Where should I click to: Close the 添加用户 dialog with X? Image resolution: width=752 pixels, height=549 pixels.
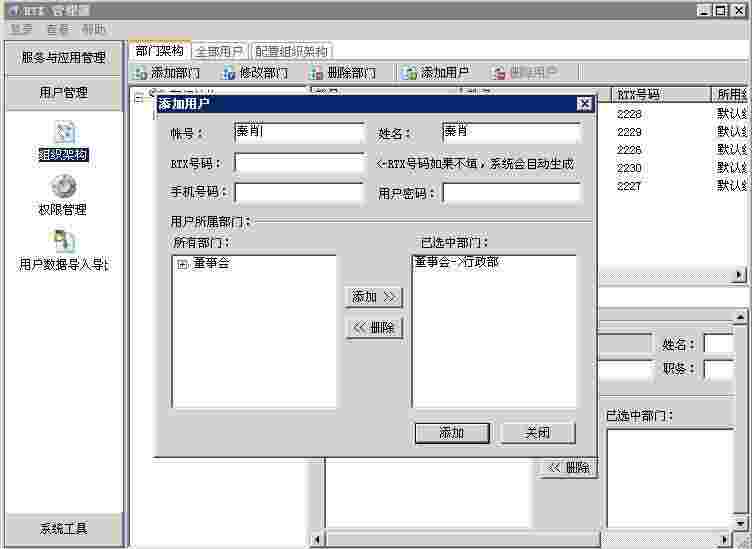click(x=584, y=104)
